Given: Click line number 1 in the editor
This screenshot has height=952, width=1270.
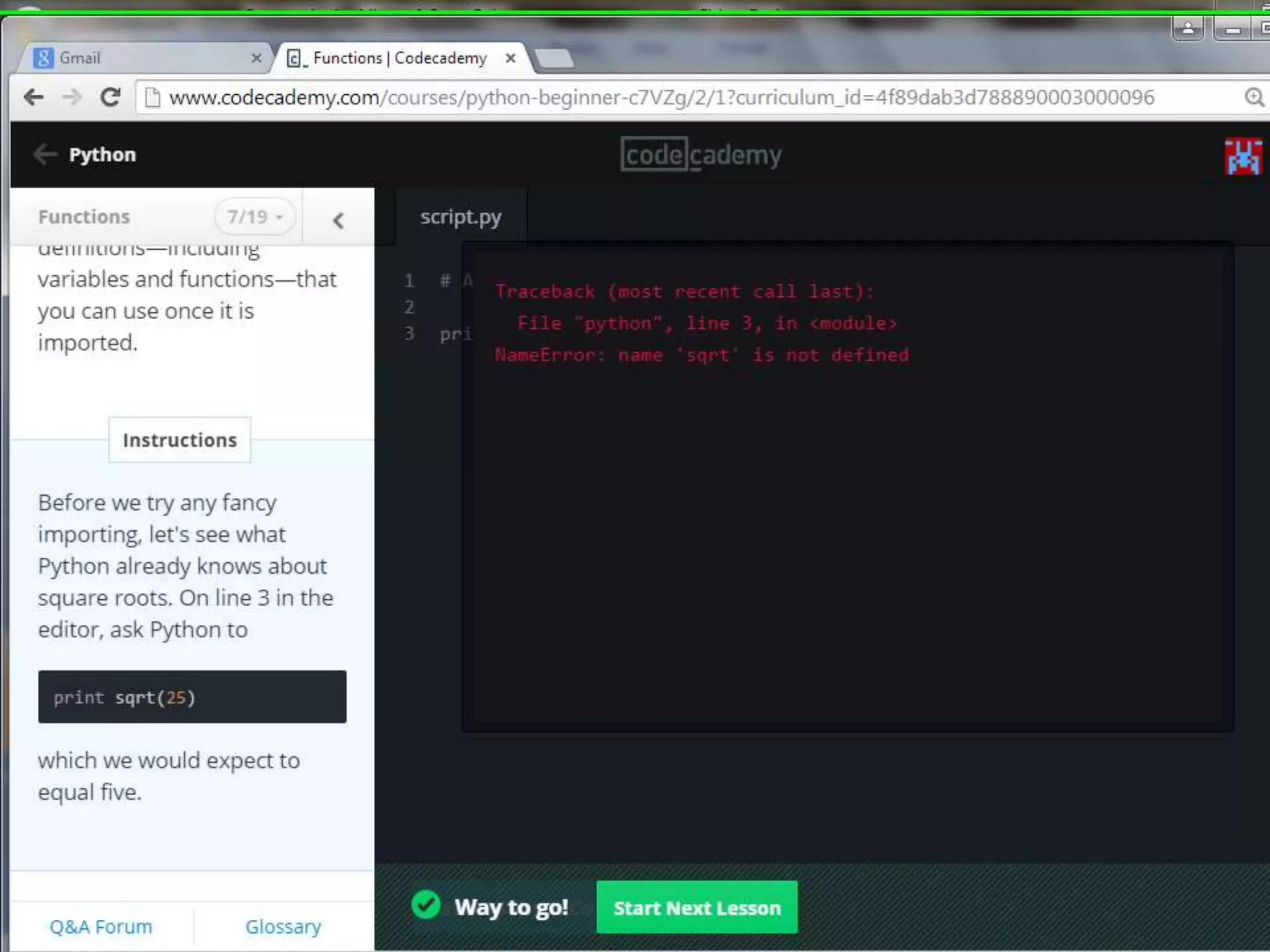Looking at the screenshot, I should click(409, 281).
